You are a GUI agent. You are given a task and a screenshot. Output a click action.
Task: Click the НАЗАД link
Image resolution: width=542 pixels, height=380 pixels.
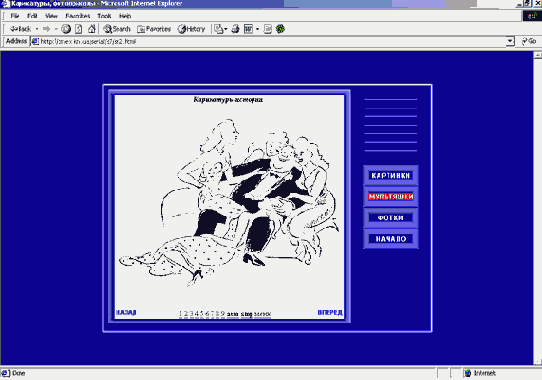tap(126, 313)
